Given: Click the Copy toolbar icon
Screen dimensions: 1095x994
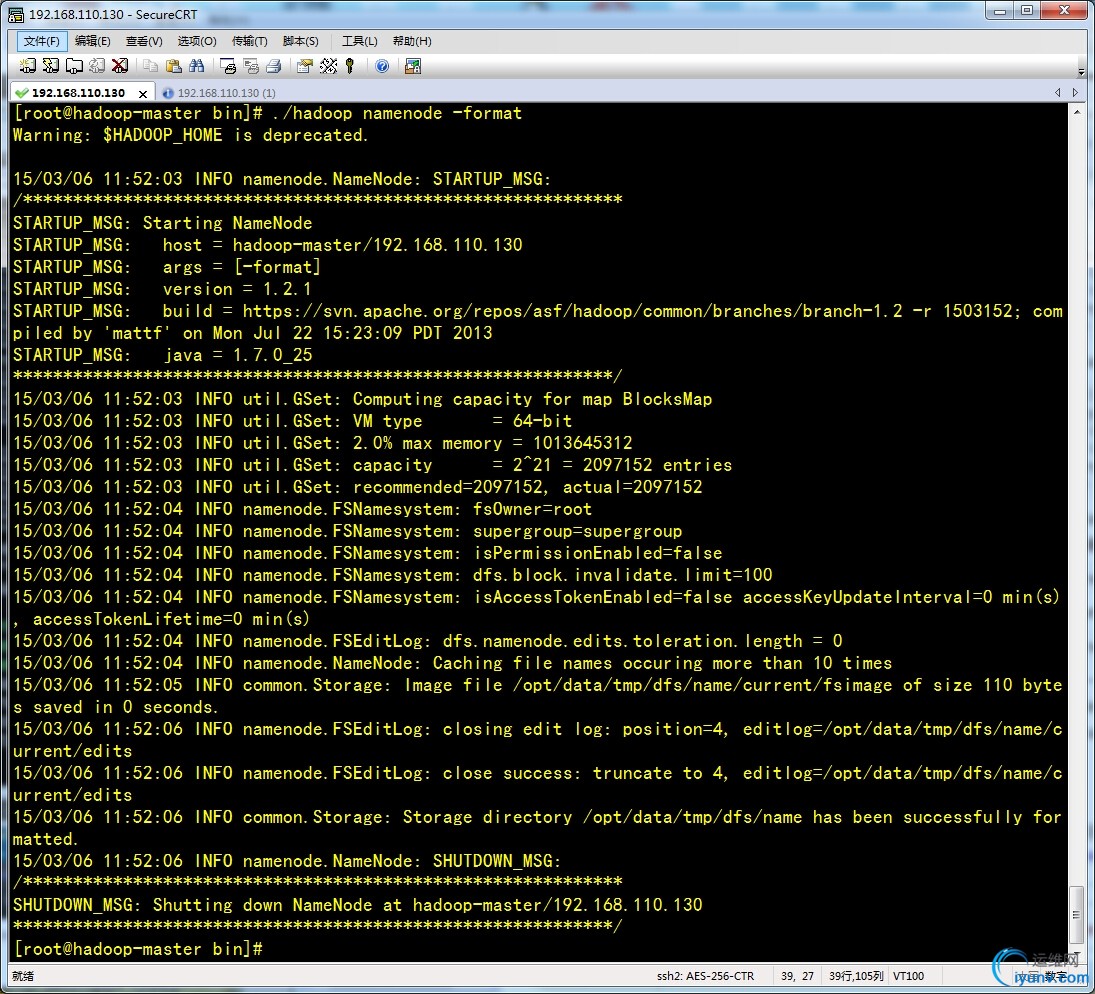Looking at the screenshot, I should pyautogui.click(x=150, y=66).
